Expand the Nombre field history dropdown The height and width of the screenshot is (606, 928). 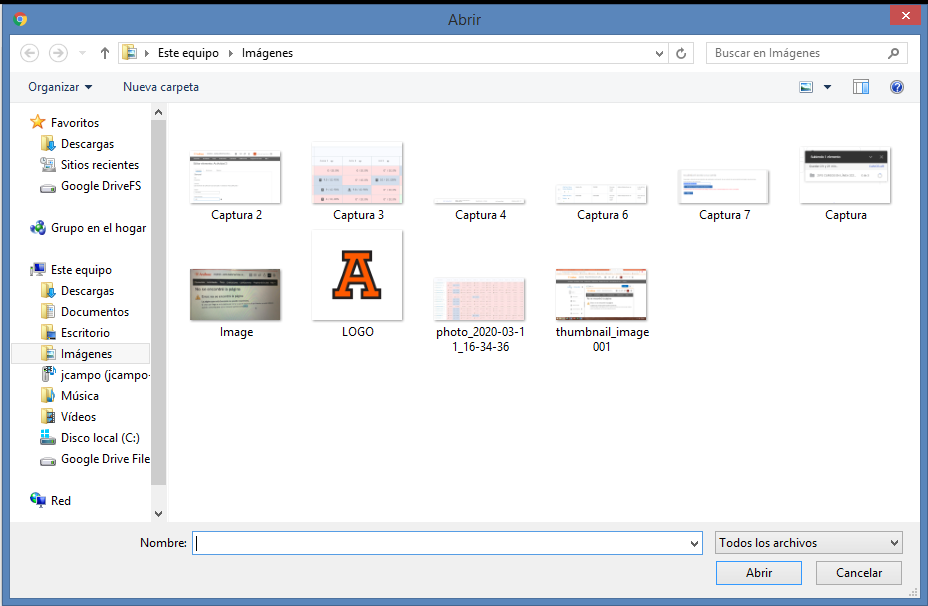pyautogui.click(x=695, y=543)
